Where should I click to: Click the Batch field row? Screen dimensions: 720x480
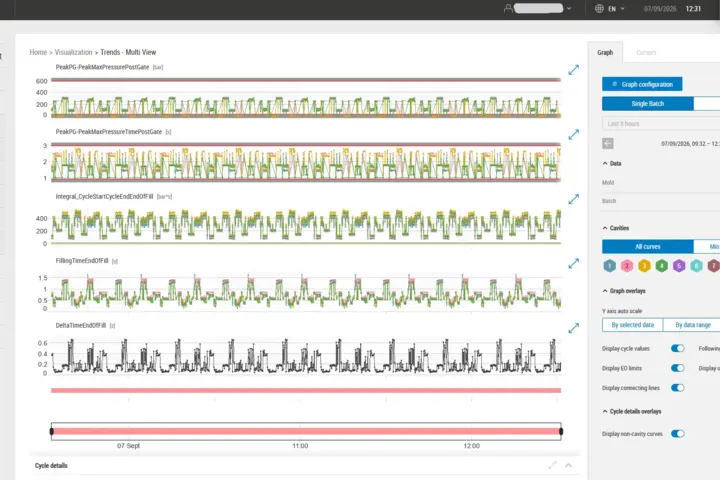click(661, 201)
